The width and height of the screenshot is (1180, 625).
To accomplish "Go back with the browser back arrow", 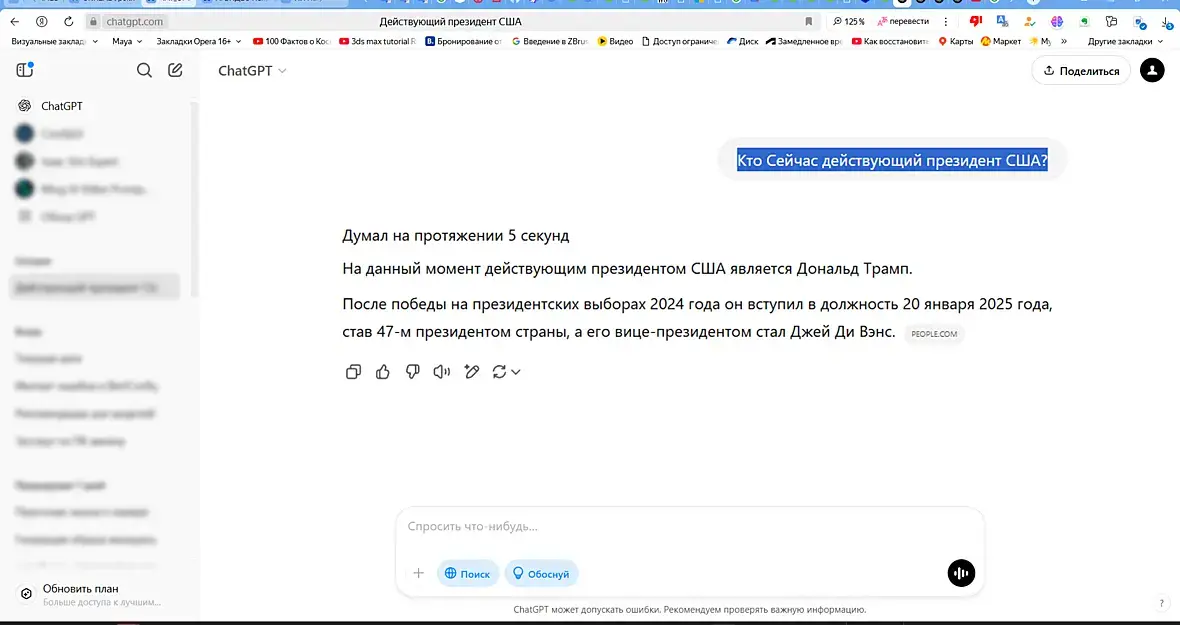I will pyautogui.click(x=14, y=21).
